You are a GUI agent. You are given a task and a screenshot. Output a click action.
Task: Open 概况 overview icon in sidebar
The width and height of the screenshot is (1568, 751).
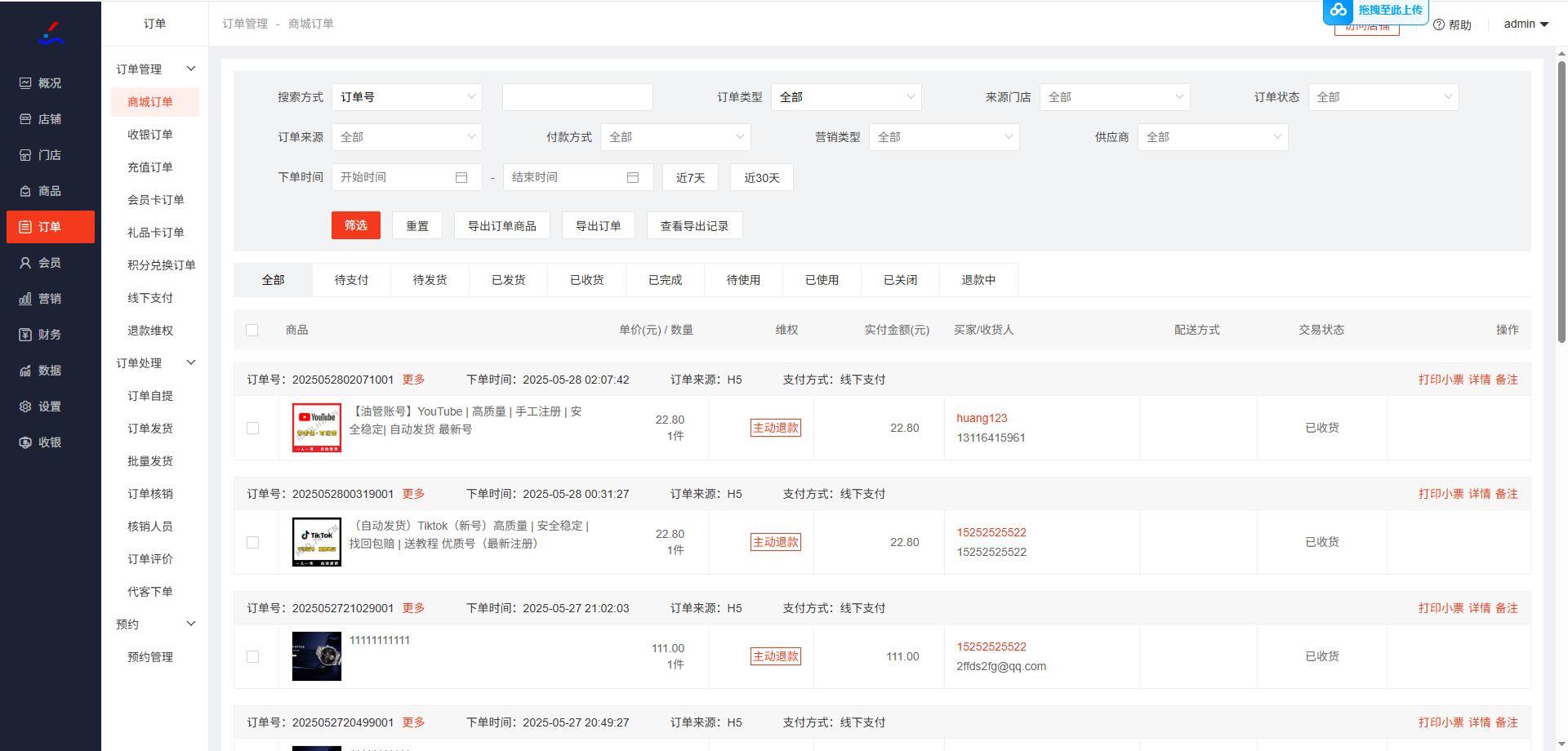click(25, 83)
